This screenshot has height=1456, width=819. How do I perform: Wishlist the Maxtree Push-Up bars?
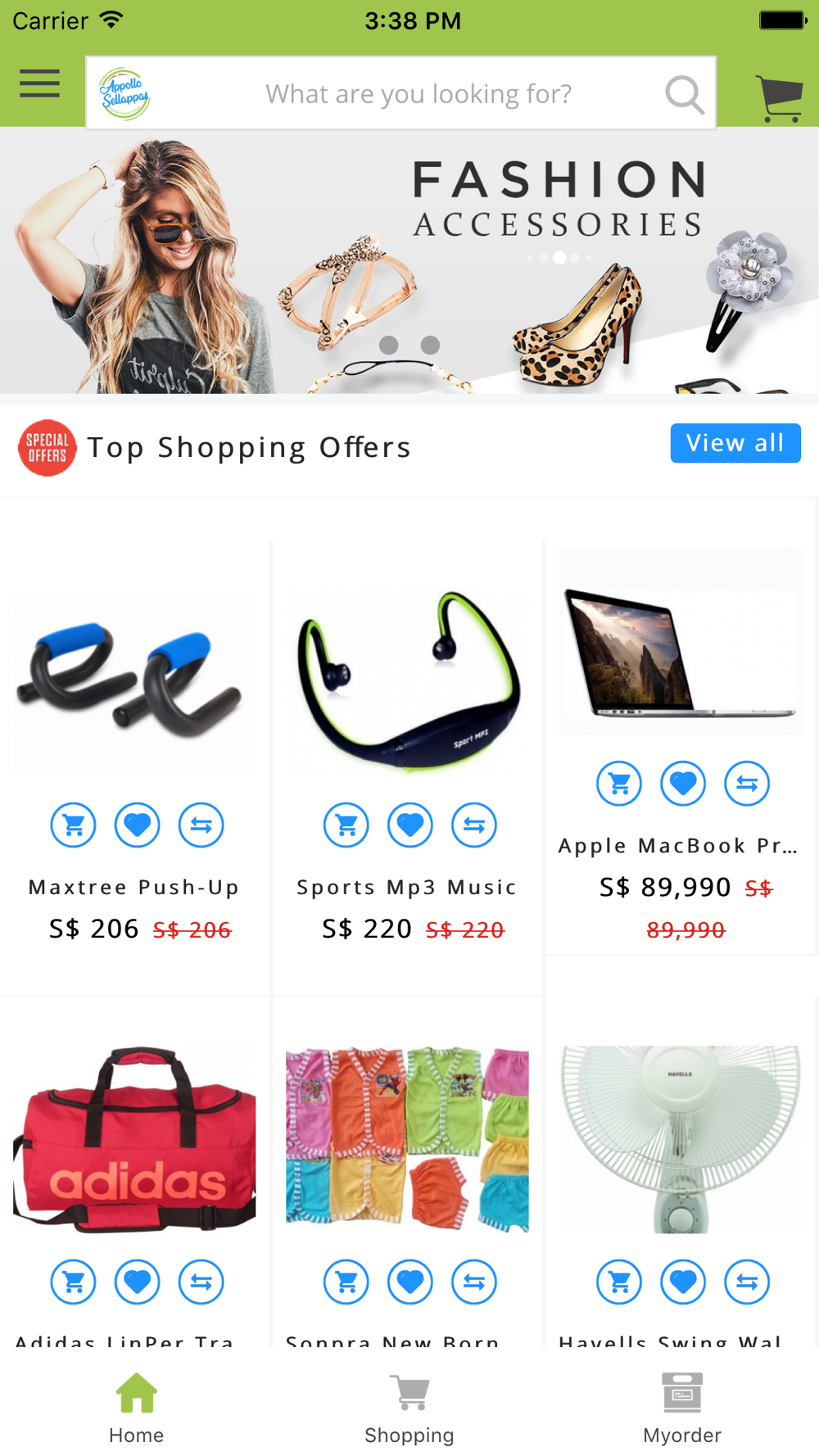138,825
